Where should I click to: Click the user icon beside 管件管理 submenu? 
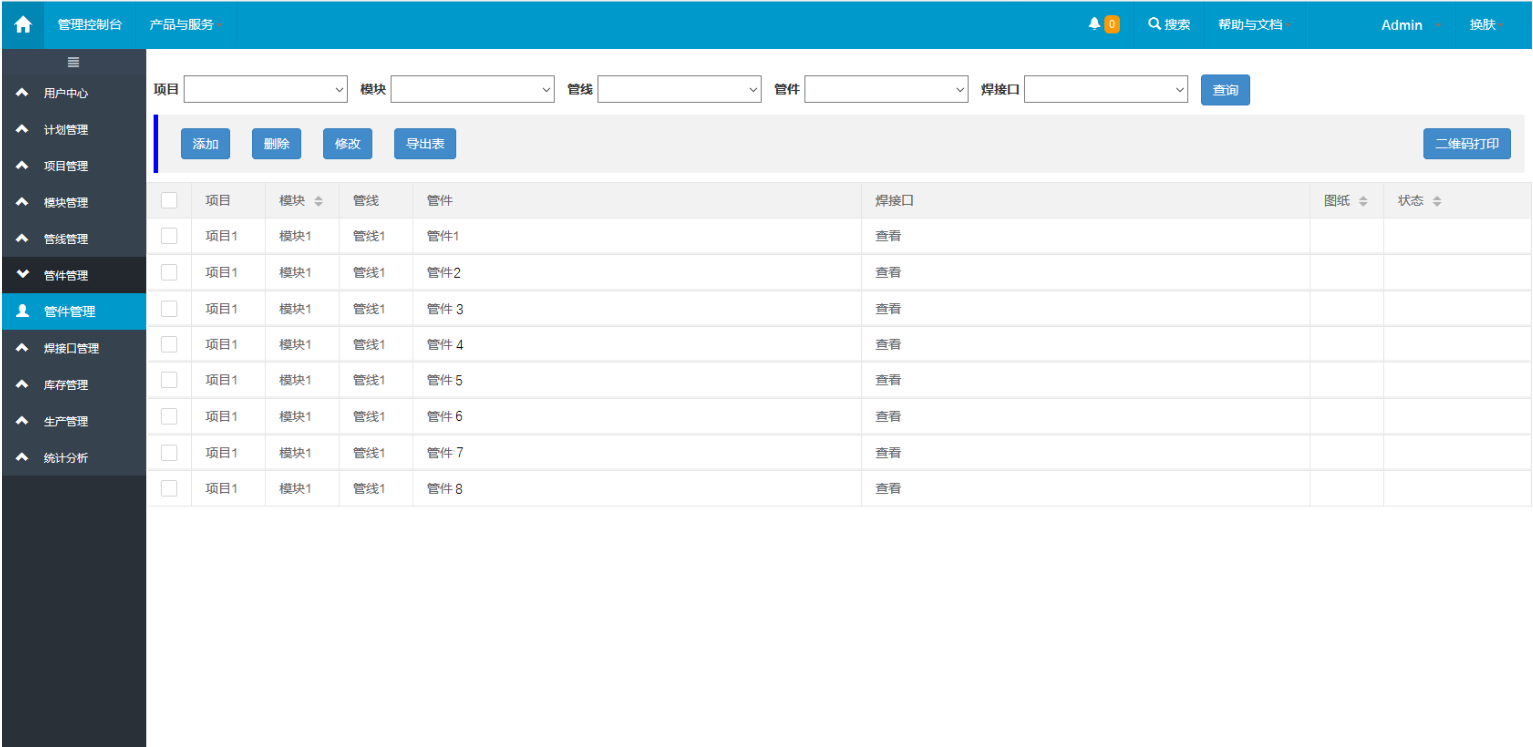[x=22, y=311]
